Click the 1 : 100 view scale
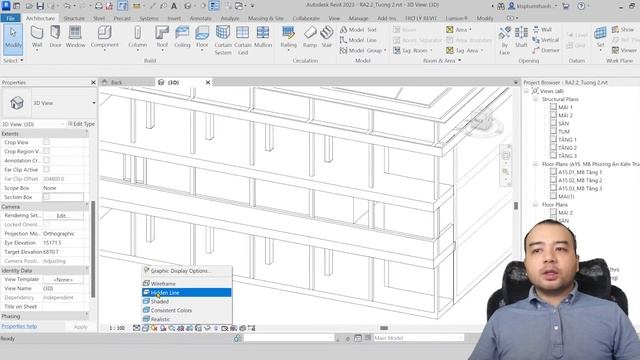Screen dimensions: 640x360 [117, 328]
